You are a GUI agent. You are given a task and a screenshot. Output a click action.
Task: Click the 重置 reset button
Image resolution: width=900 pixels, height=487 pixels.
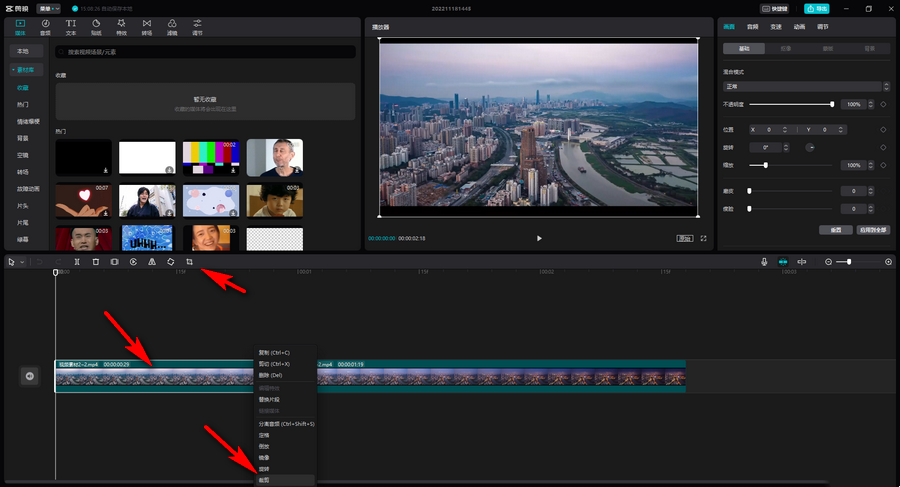(835, 229)
